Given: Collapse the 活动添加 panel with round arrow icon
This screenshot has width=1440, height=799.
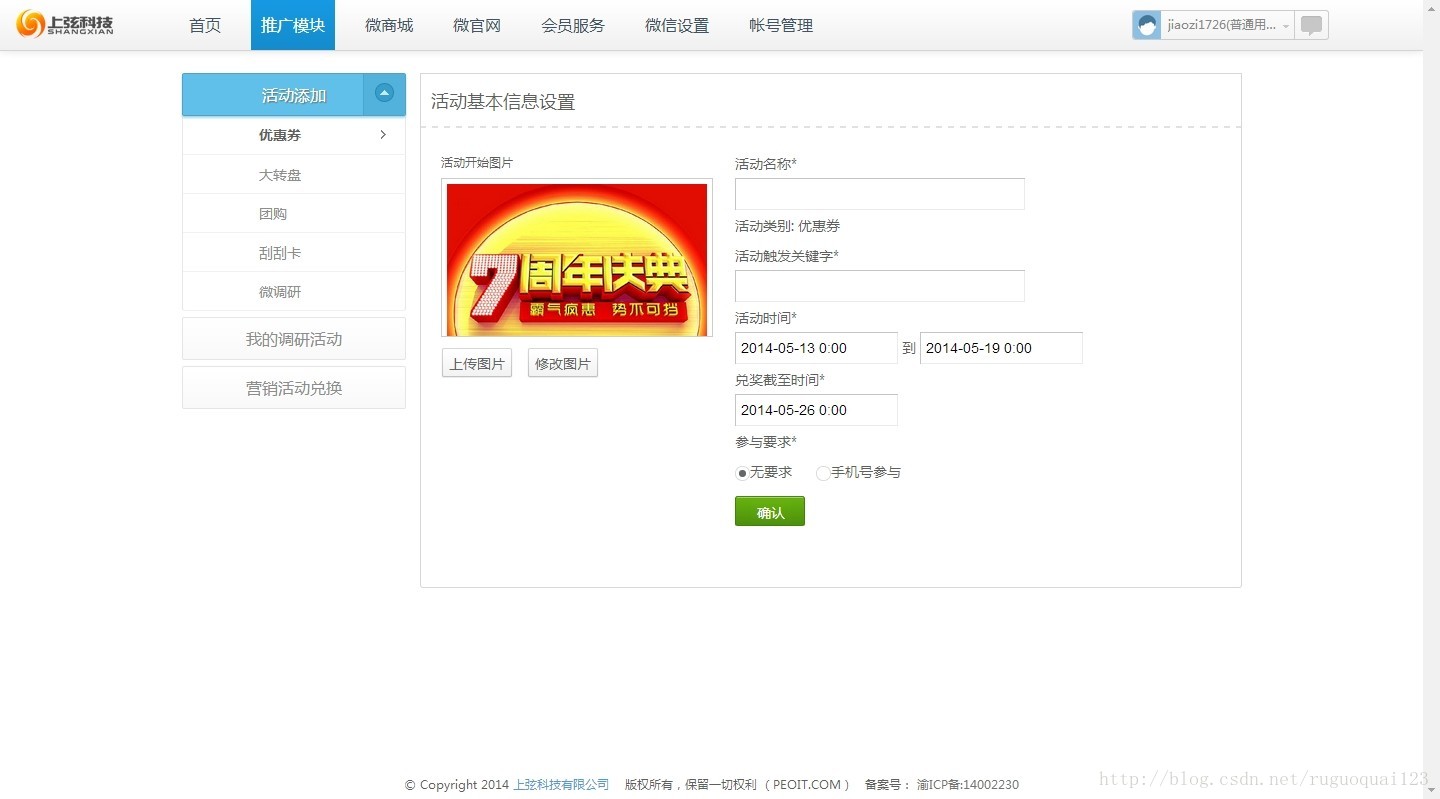Looking at the screenshot, I should click(x=384, y=94).
